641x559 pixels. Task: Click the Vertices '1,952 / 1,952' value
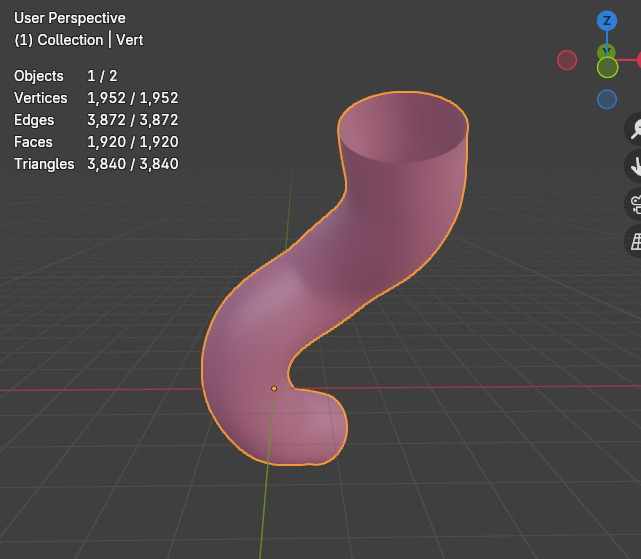pyautogui.click(x=133, y=98)
